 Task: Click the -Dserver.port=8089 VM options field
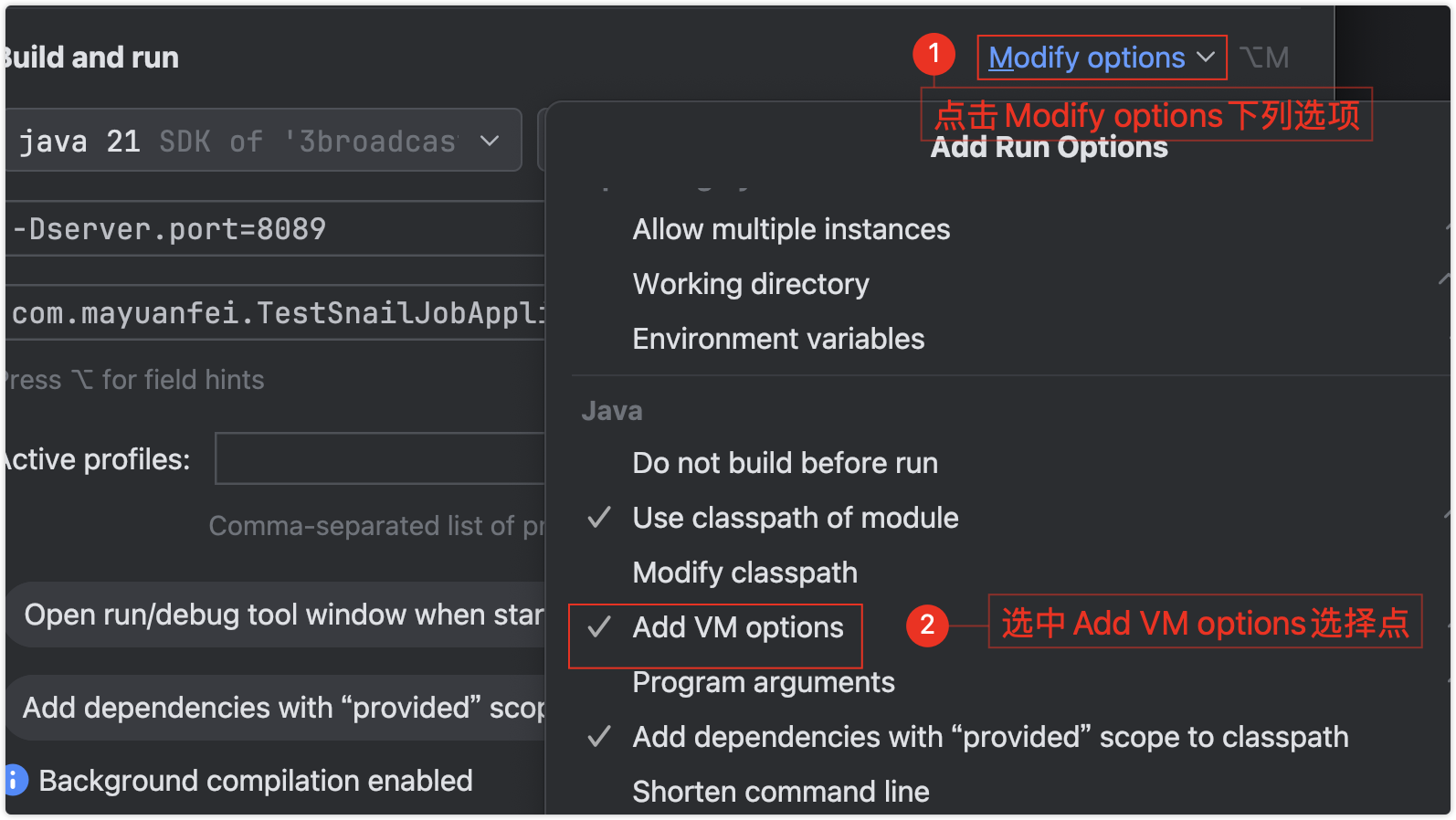tap(274, 228)
